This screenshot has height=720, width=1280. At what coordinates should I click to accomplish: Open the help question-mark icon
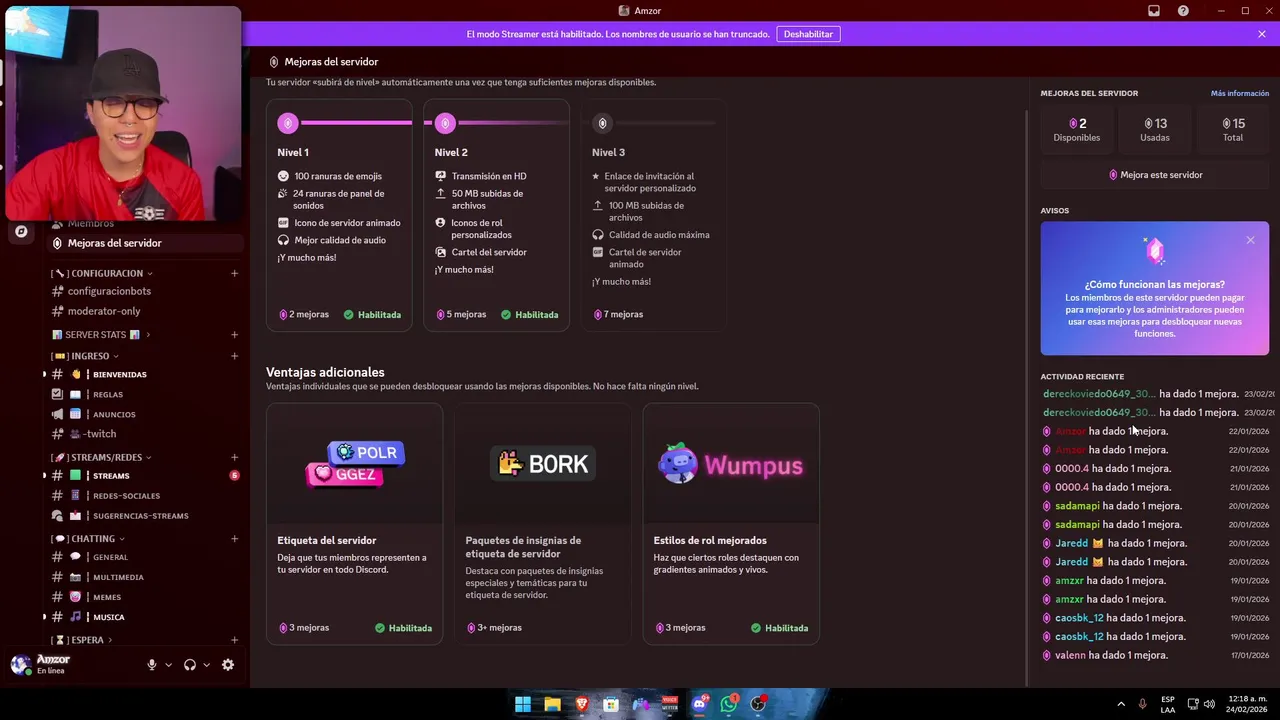coord(1184,11)
